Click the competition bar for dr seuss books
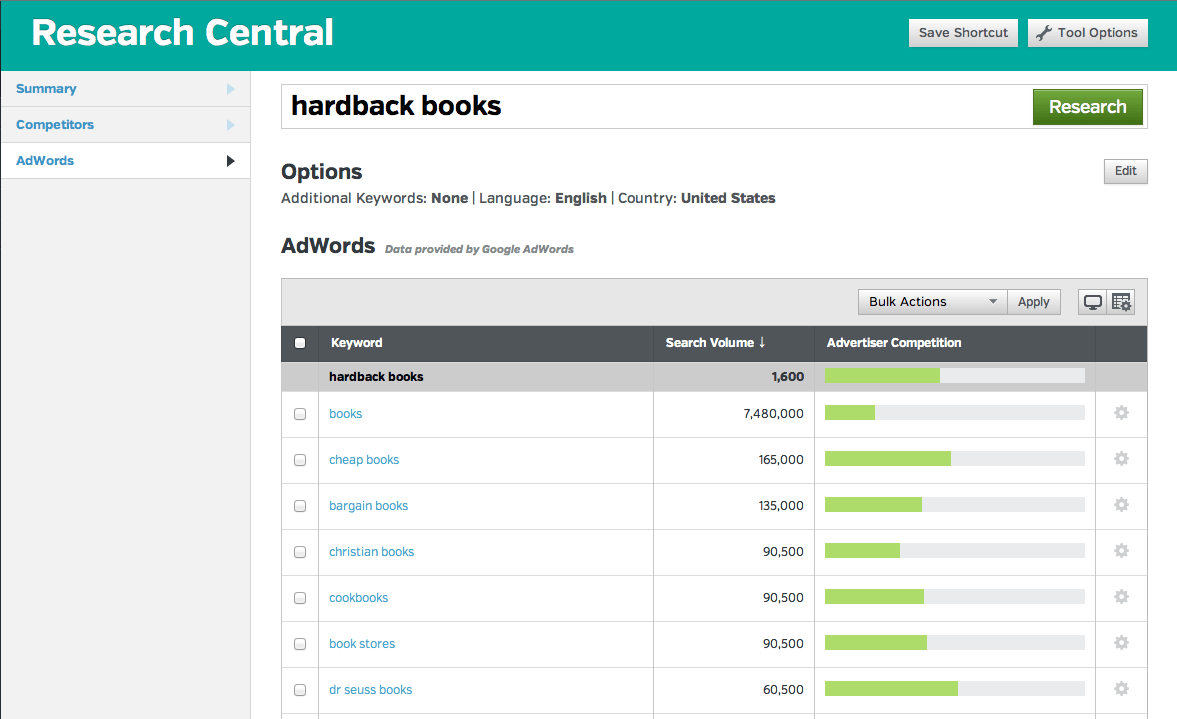 955,689
